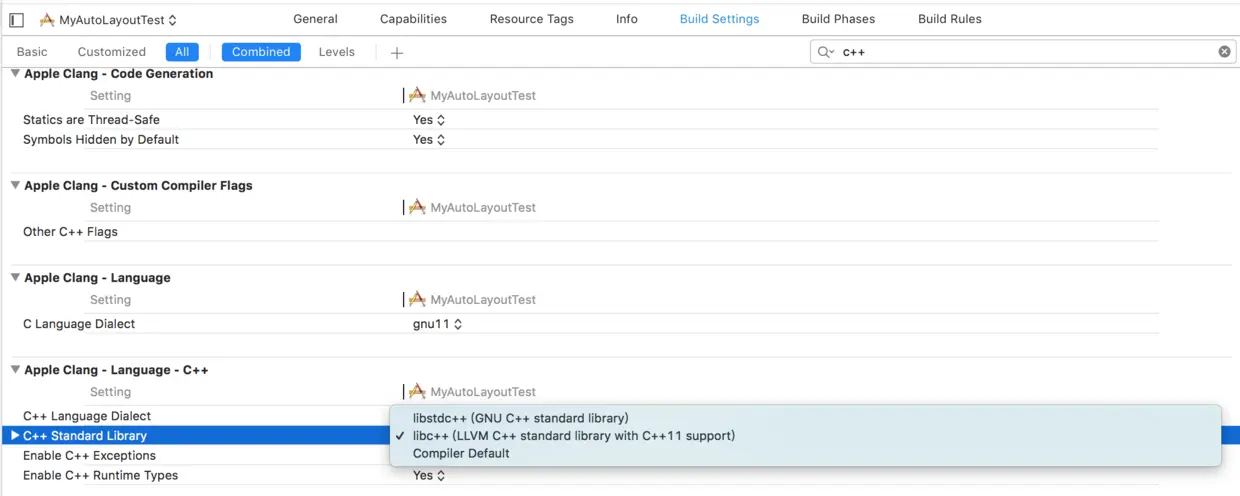Image resolution: width=1240 pixels, height=496 pixels.
Task: Click the c++ search field
Action: [1020, 52]
